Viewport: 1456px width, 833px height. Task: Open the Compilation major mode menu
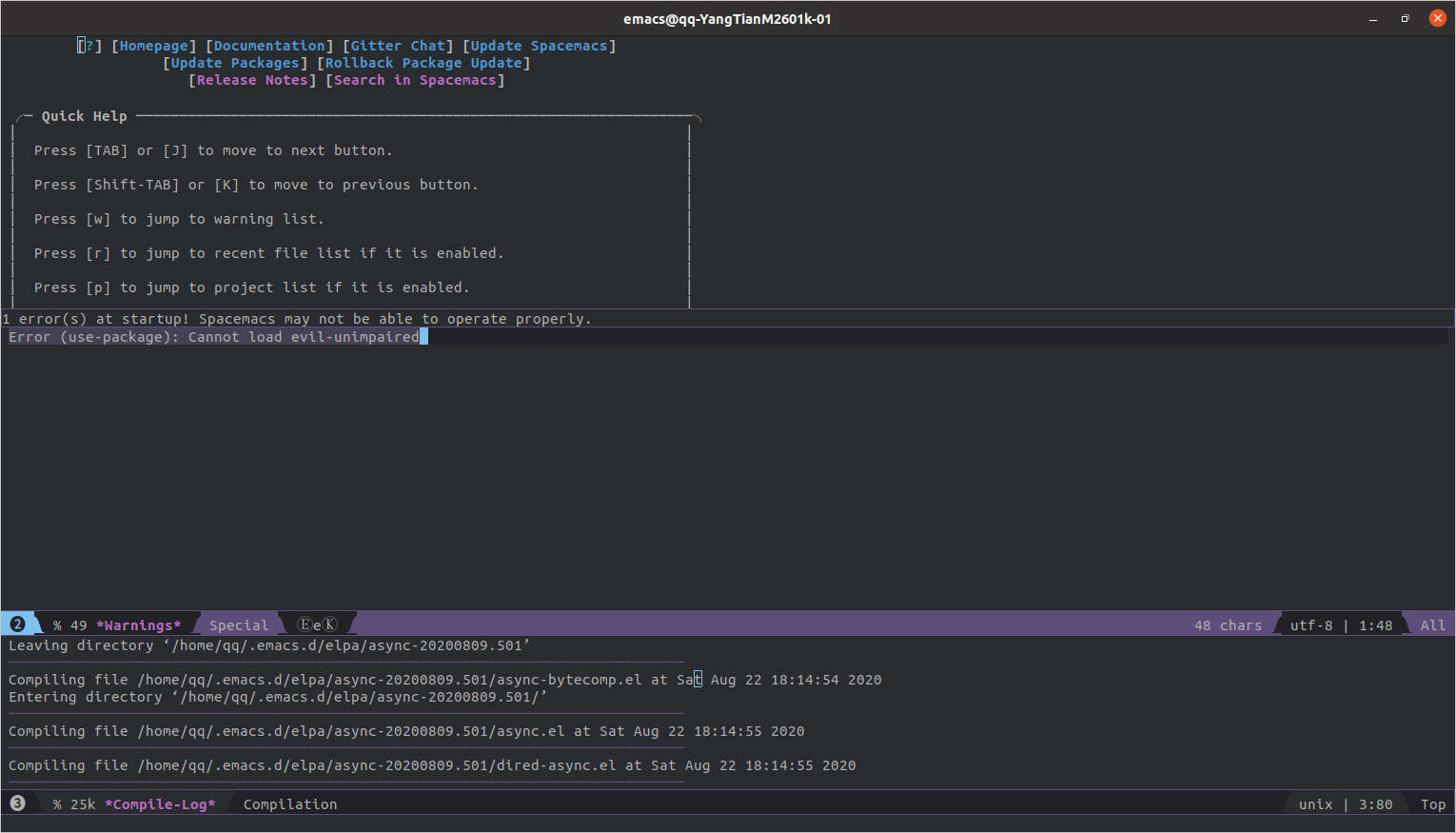point(290,804)
